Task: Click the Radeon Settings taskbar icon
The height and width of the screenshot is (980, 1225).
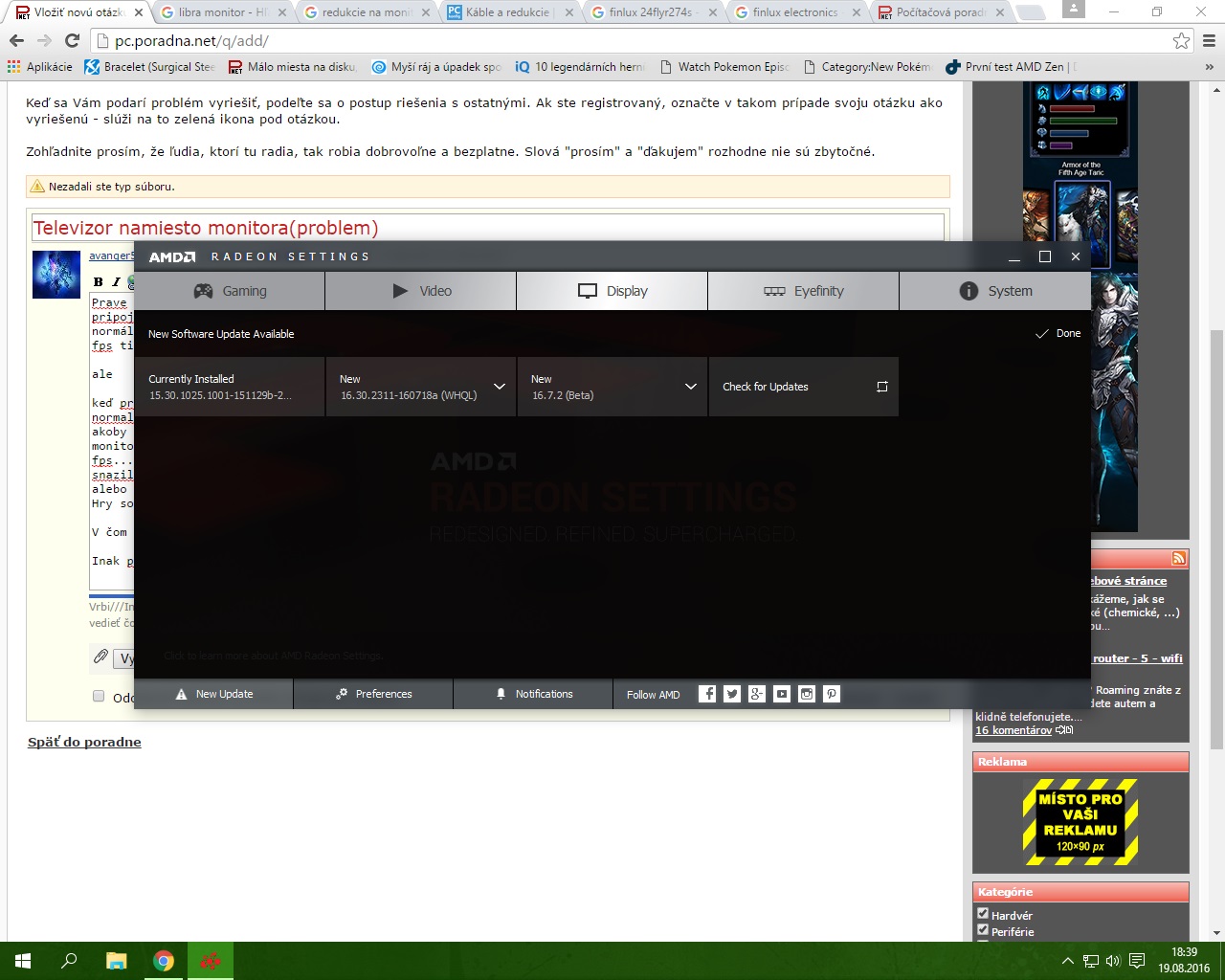Action: pyautogui.click(x=211, y=961)
